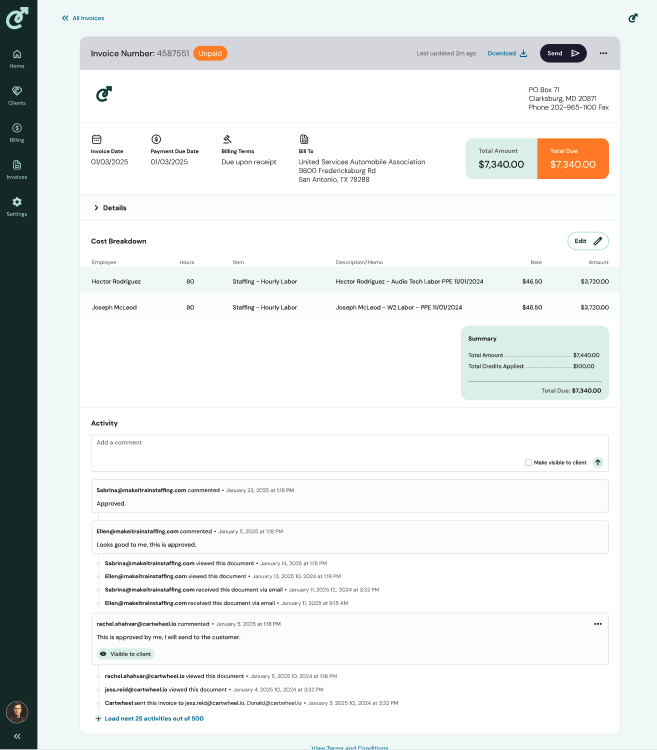The height and width of the screenshot is (750, 657).
Task: Expand the sidebar with the double chevron
Action: click(x=17, y=736)
